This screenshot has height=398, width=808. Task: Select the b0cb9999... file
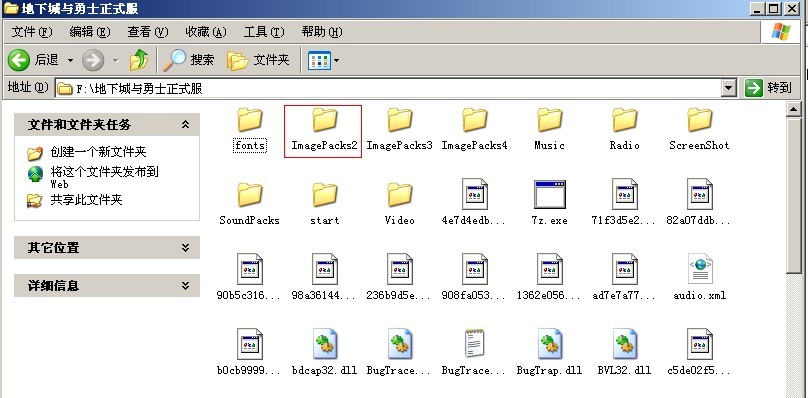(250, 352)
